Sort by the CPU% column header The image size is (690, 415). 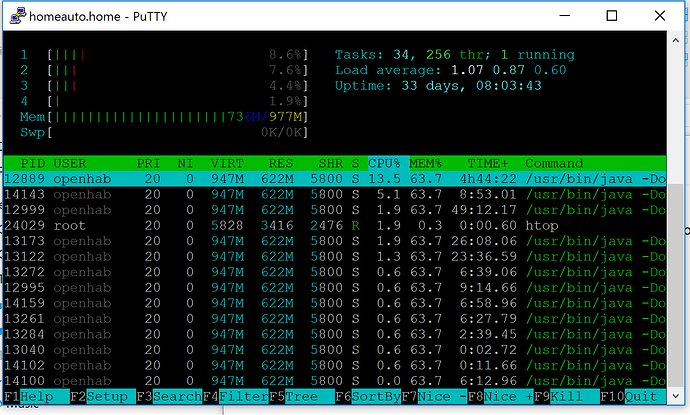point(386,162)
